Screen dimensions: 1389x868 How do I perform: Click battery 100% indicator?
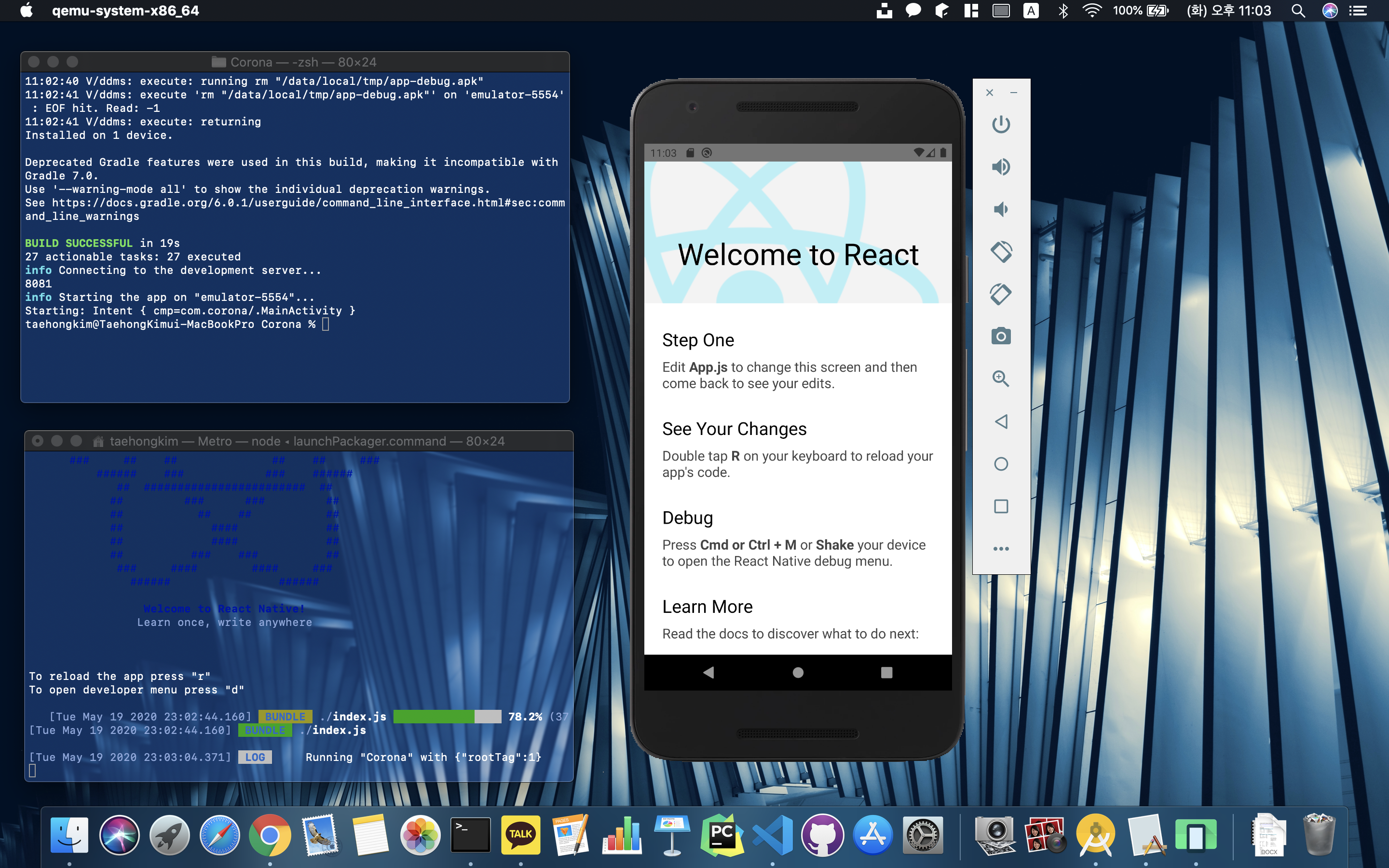[x=1141, y=11]
